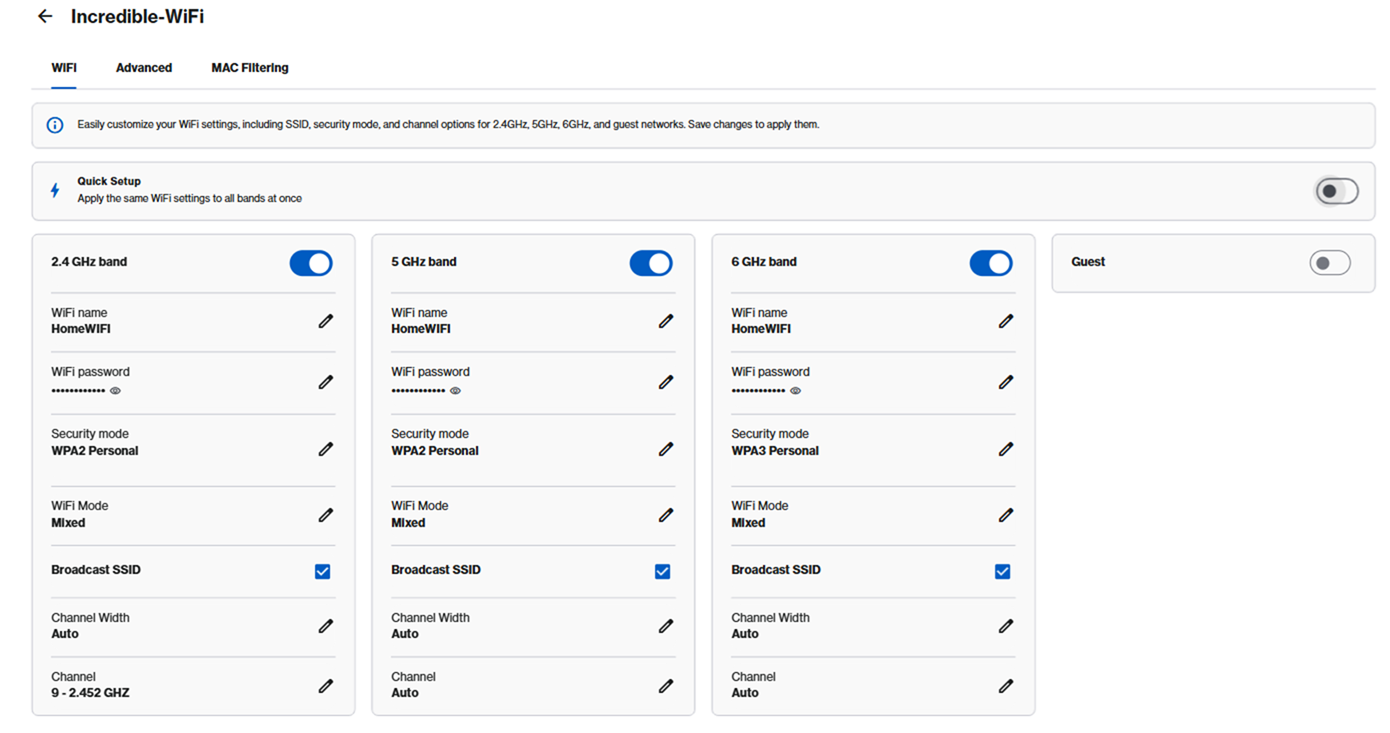Switch to the Advanced tab

point(143,67)
